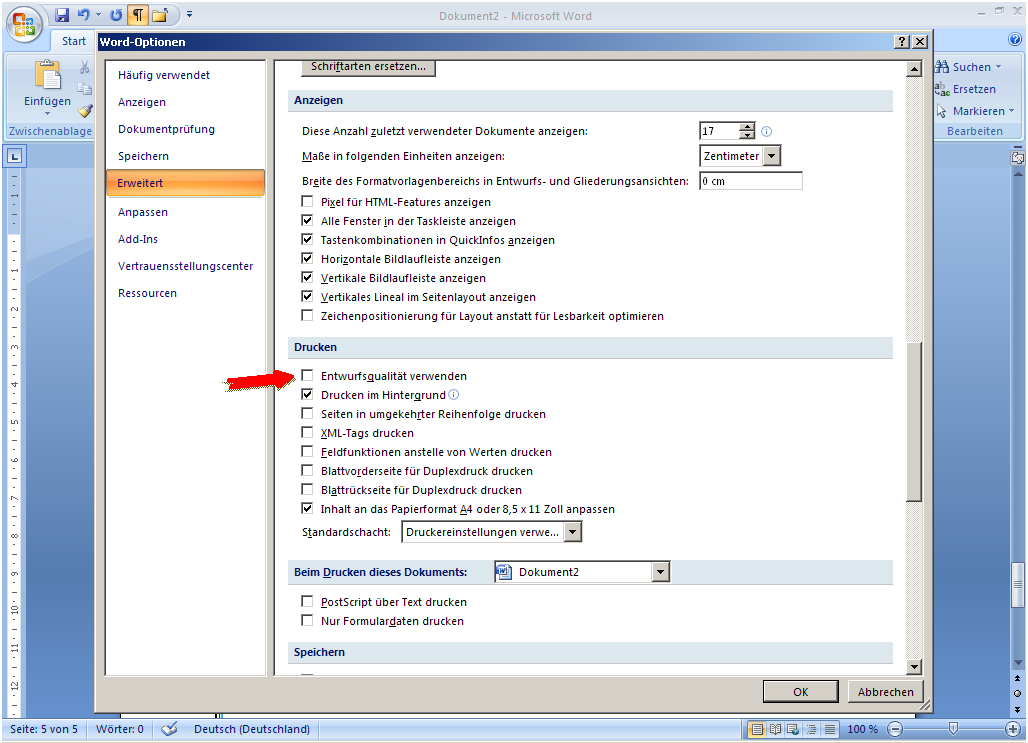Check Seiten in umgekehrter Reihenfolge drucken
The width and height of the screenshot is (1028, 743).
click(307, 414)
